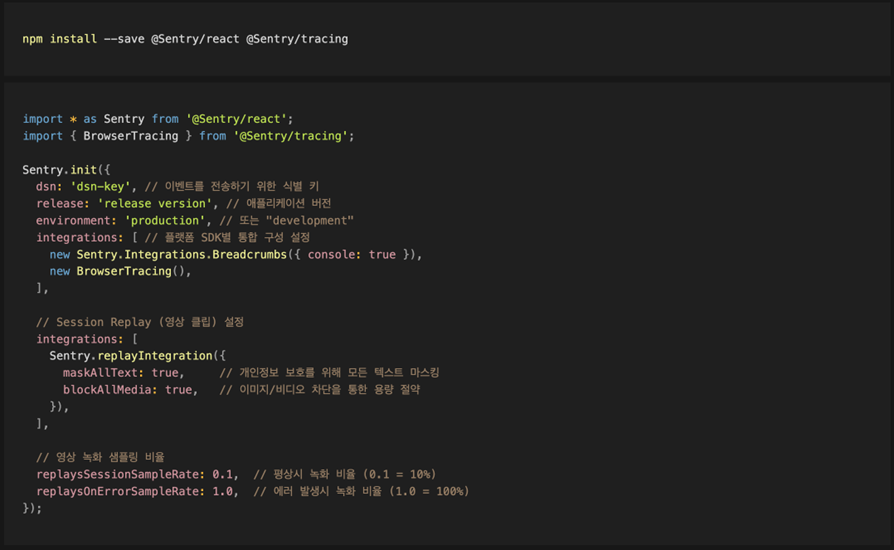Click 'replaysSessionSampleRate: 0.1,' text
This screenshot has height=550, width=894.
pos(137,474)
